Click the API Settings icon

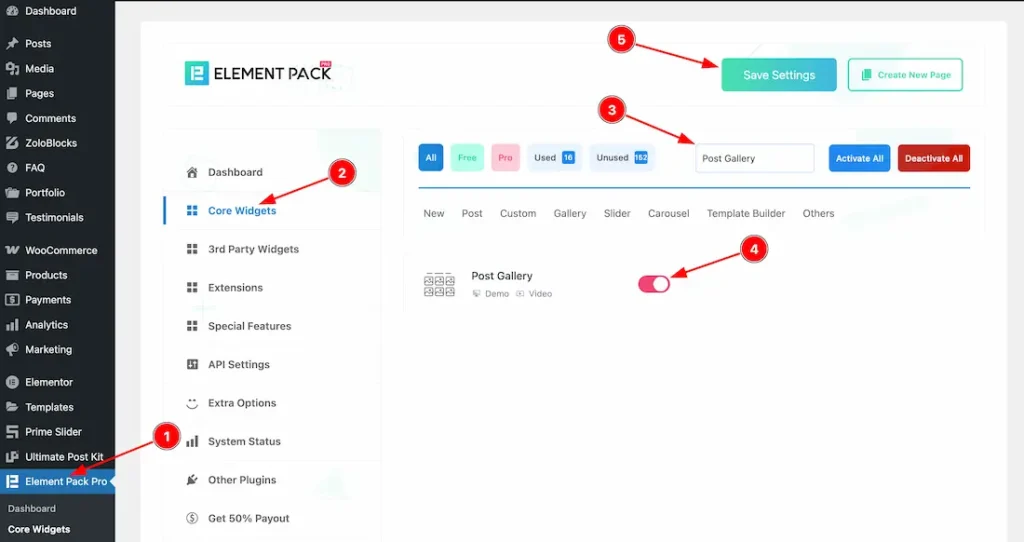pyautogui.click(x=192, y=364)
